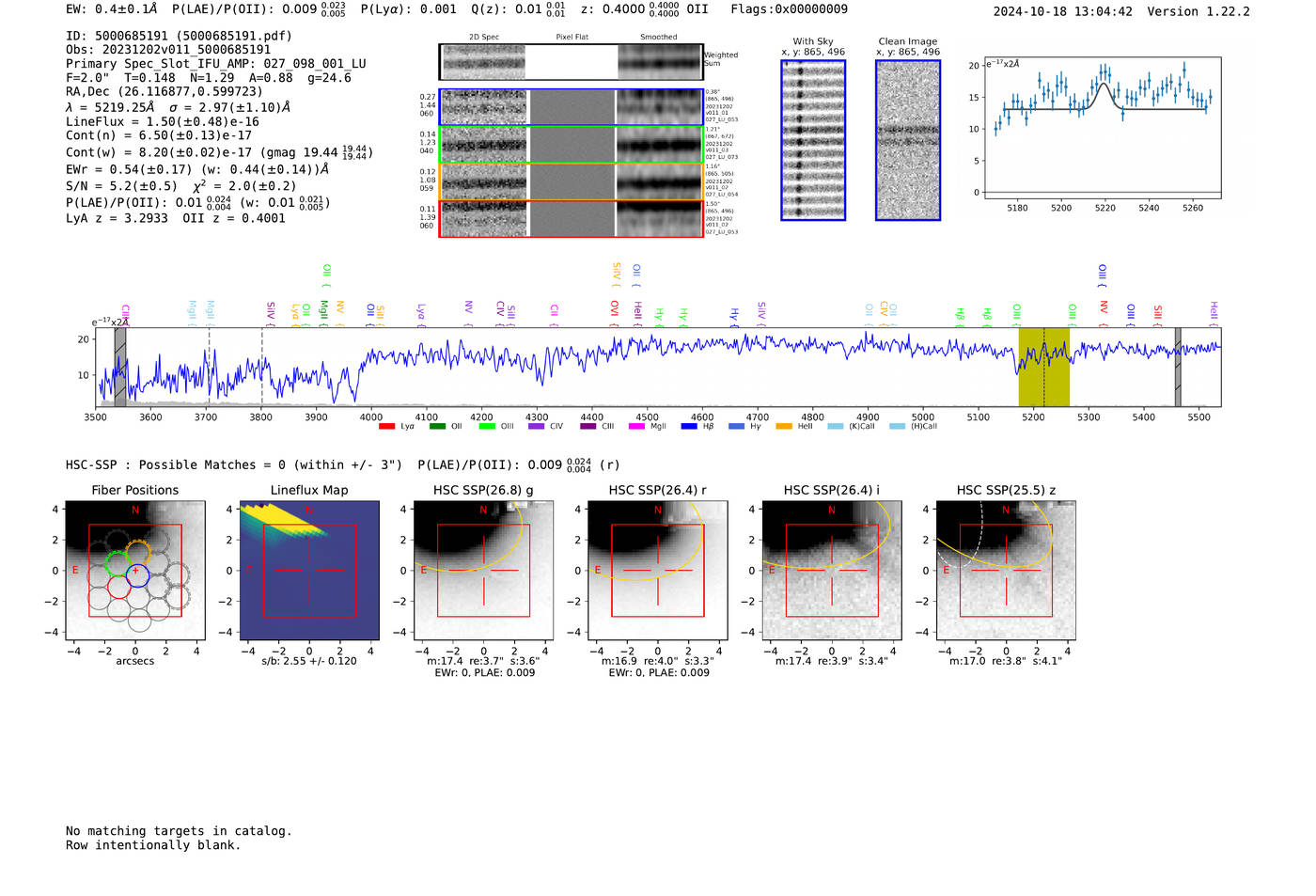The height and width of the screenshot is (896, 1316).
Task: Select the Primary Spec_Slot_IFU_AMP line
Action: point(216,64)
